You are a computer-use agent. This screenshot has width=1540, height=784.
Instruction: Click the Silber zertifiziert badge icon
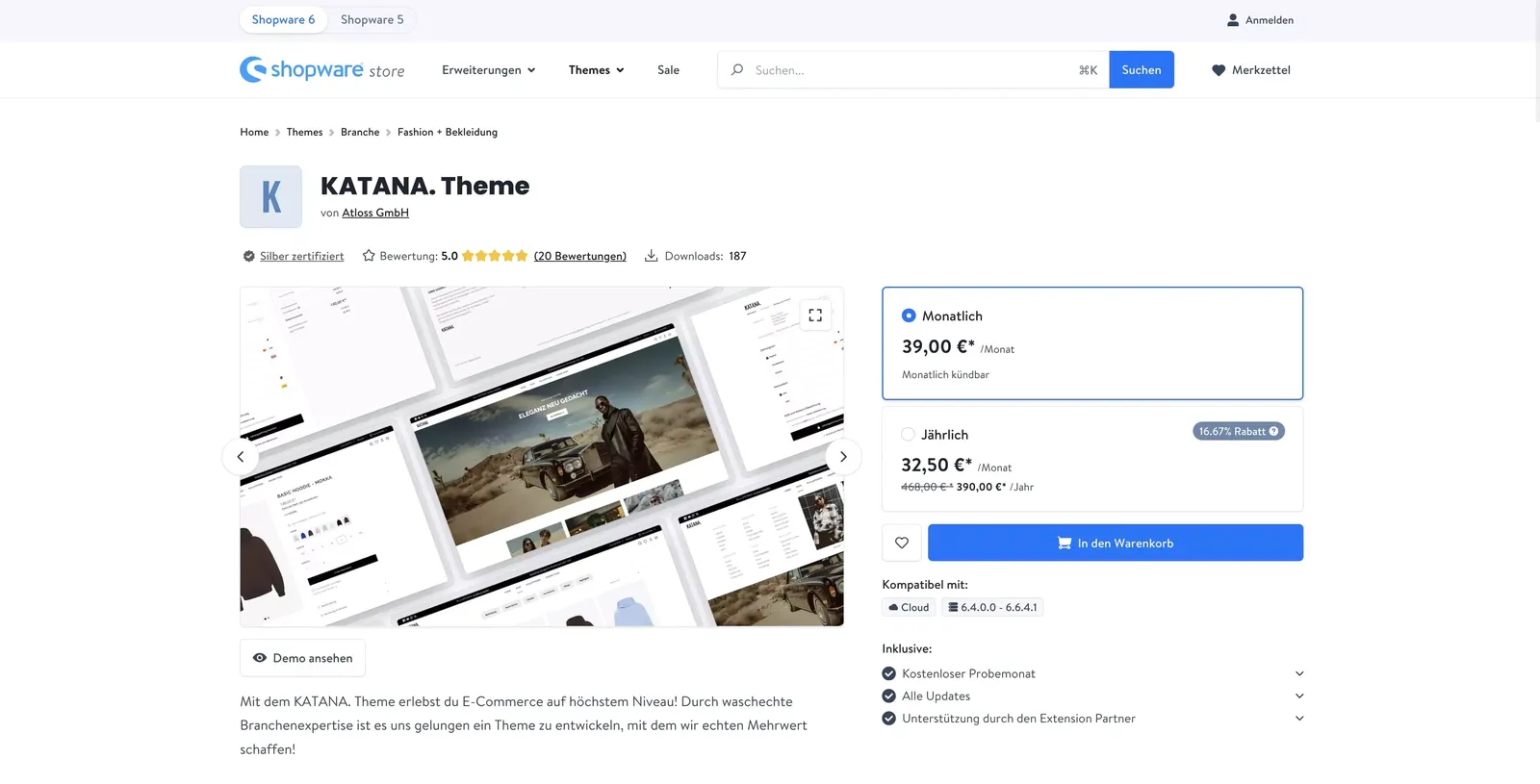pos(249,256)
